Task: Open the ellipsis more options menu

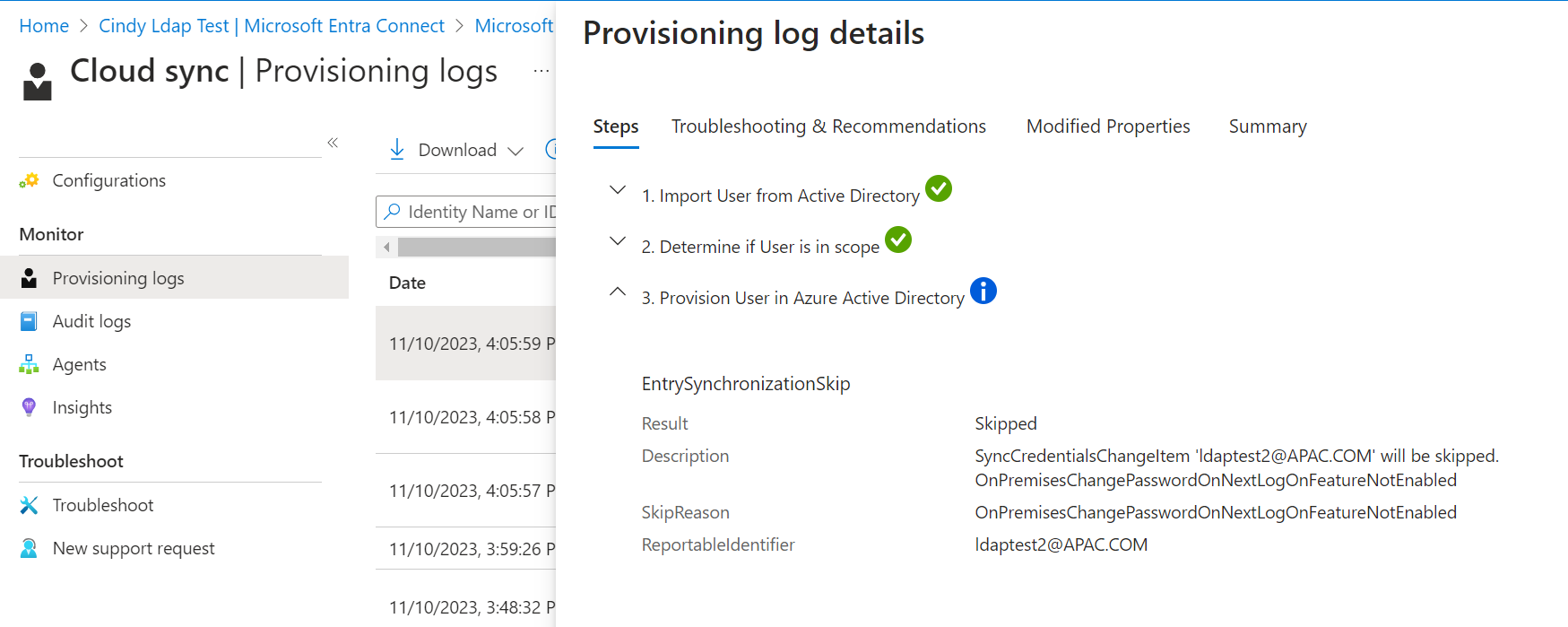Action: coord(541,71)
